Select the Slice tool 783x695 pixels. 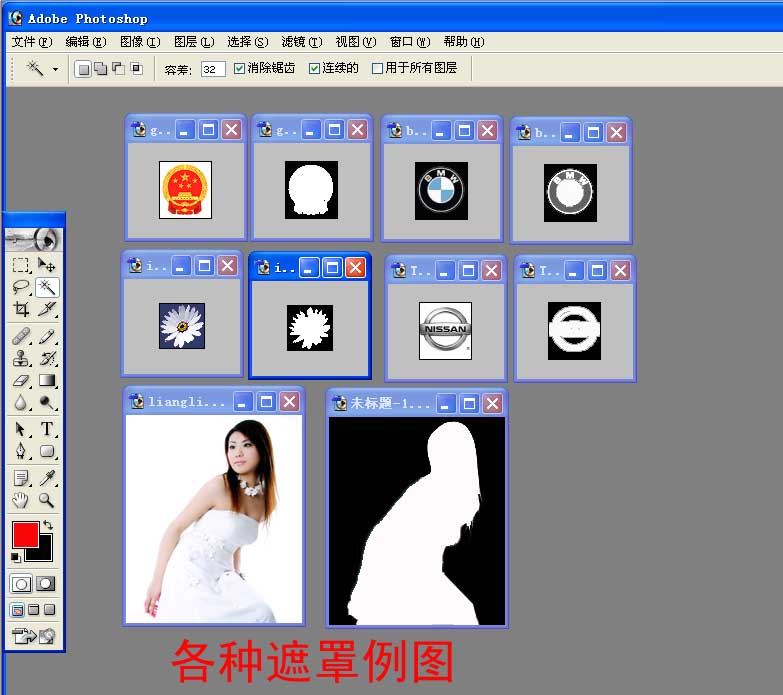pyautogui.click(x=47, y=309)
